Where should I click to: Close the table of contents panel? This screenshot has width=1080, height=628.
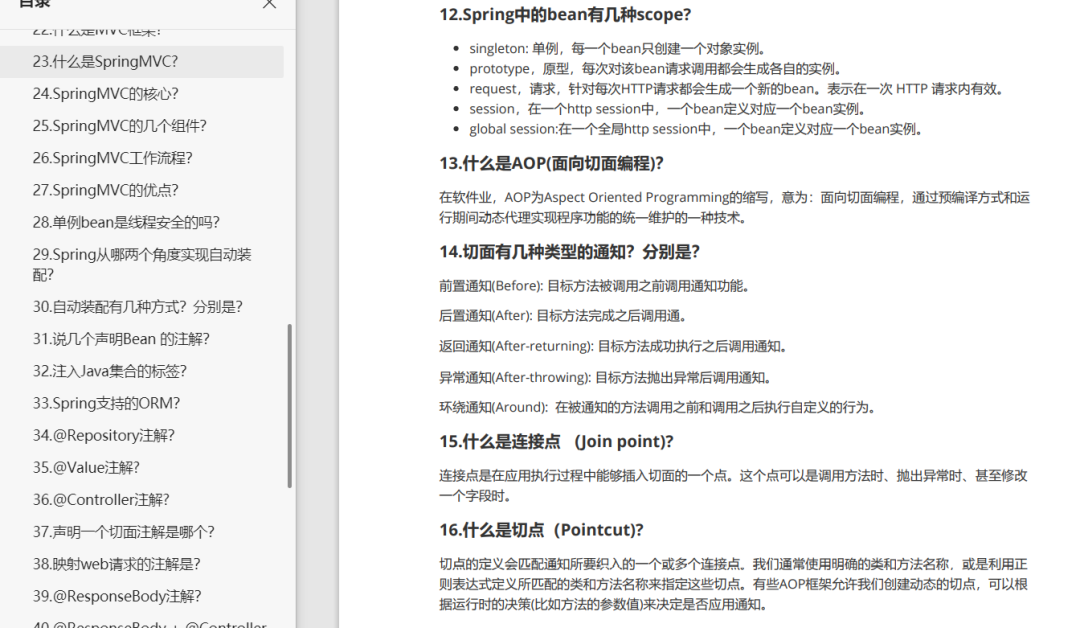click(269, 4)
